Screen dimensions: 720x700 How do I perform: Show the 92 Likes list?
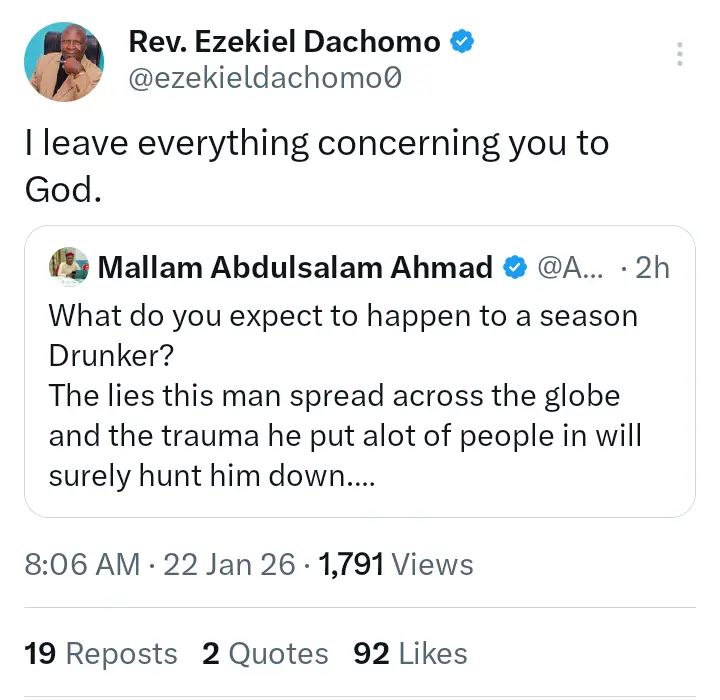pos(410,654)
